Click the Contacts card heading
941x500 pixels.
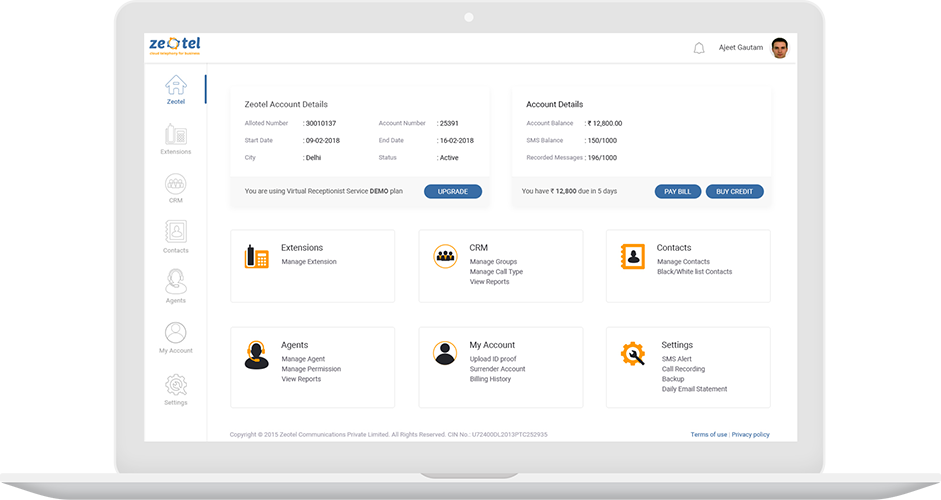pos(674,248)
